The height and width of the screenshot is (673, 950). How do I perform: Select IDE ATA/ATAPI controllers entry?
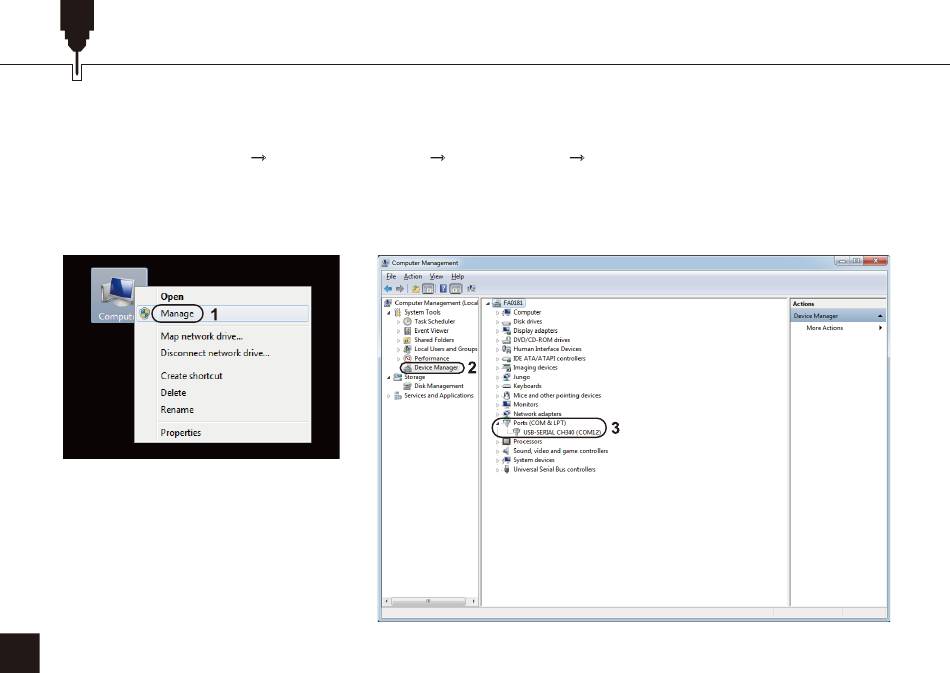click(549, 359)
